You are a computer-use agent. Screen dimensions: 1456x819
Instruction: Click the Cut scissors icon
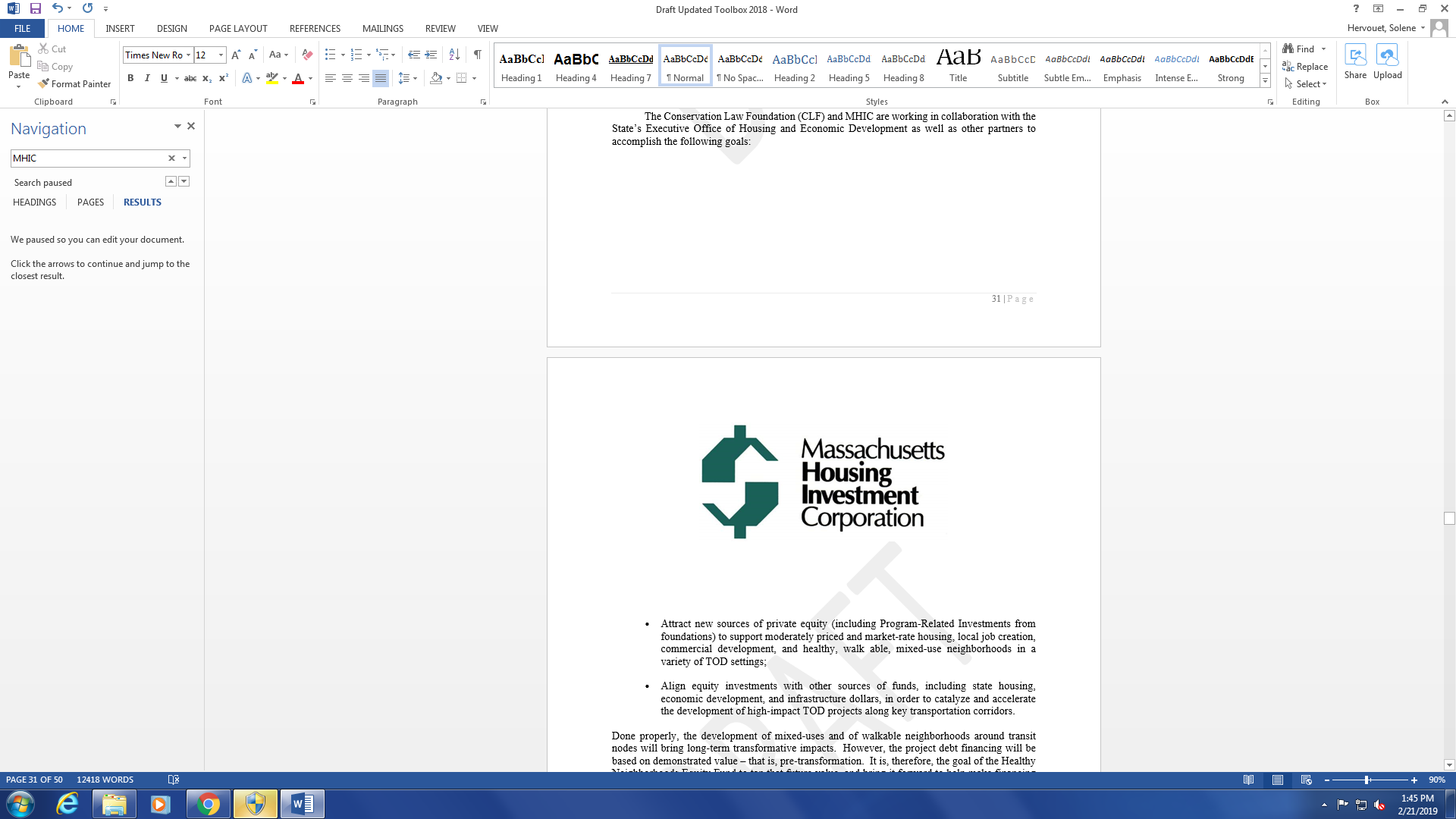[44, 49]
